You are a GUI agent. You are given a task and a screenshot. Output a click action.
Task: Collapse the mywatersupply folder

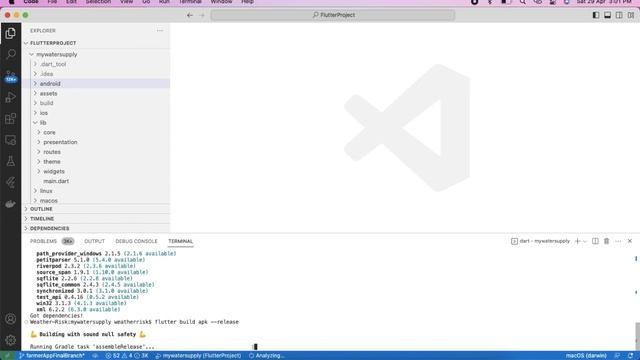(x=96, y=54)
